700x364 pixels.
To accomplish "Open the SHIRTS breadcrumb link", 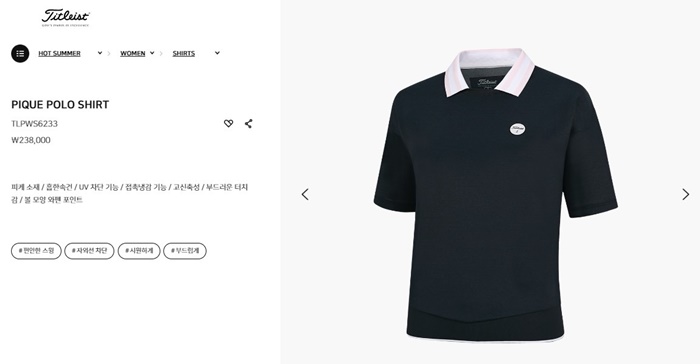I will 184,53.
